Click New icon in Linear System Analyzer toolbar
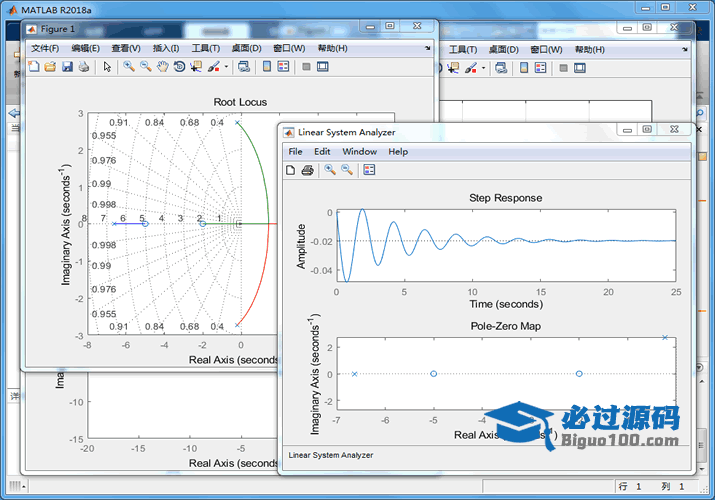The height and width of the screenshot is (500, 715). tap(290, 170)
